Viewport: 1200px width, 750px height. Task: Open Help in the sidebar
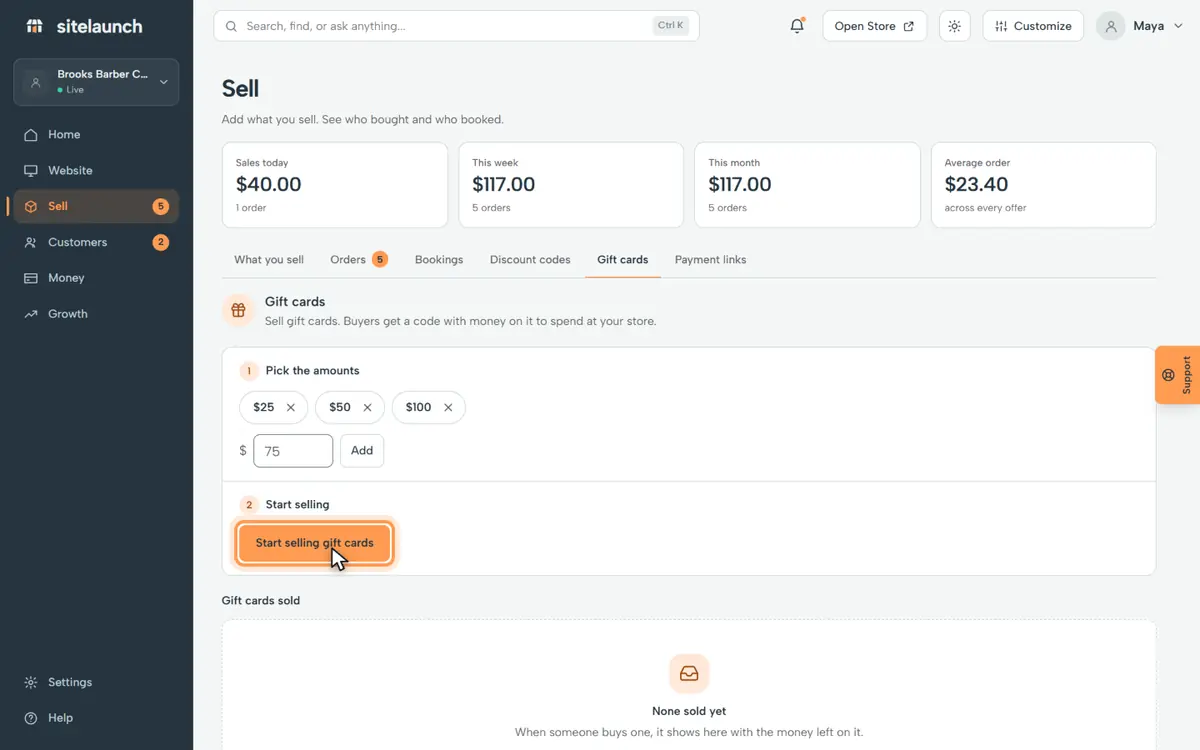[x=96, y=718]
